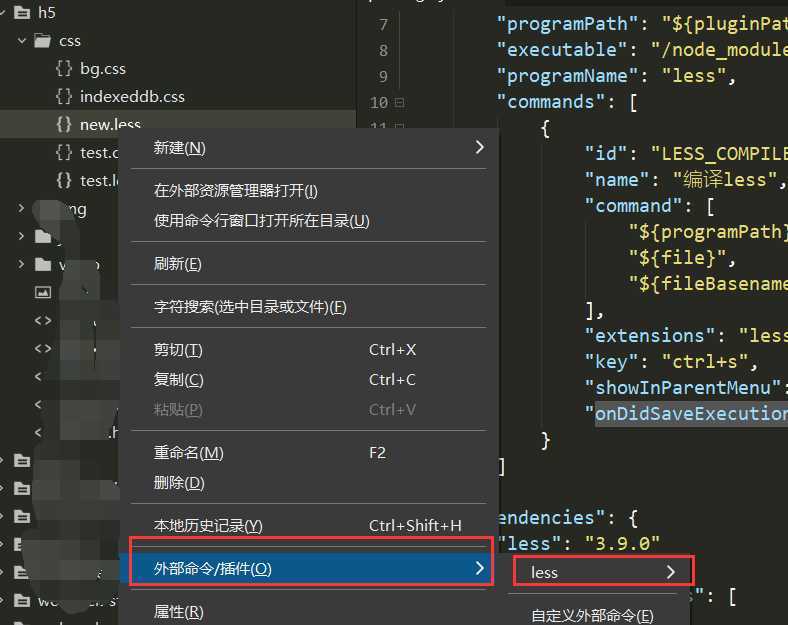The image size is (788, 625).
Task: Open the less submenu item
Action: pyautogui.click(x=602, y=572)
